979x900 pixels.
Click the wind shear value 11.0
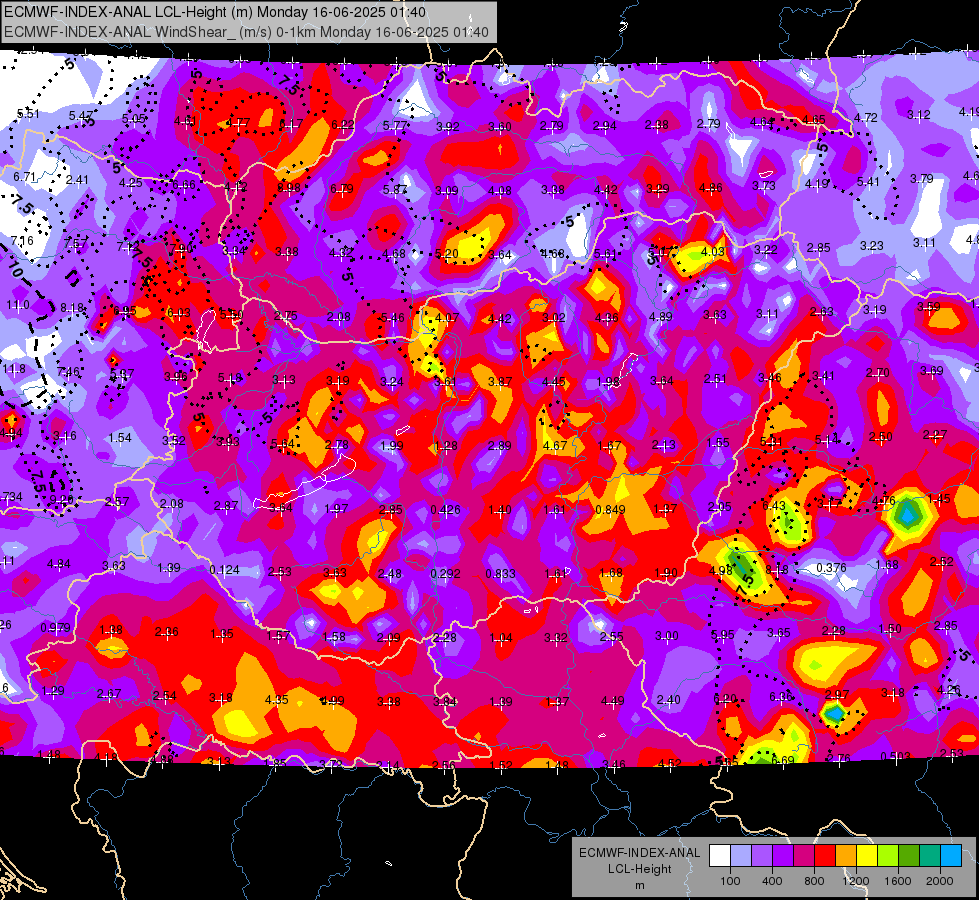pos(17,305)
